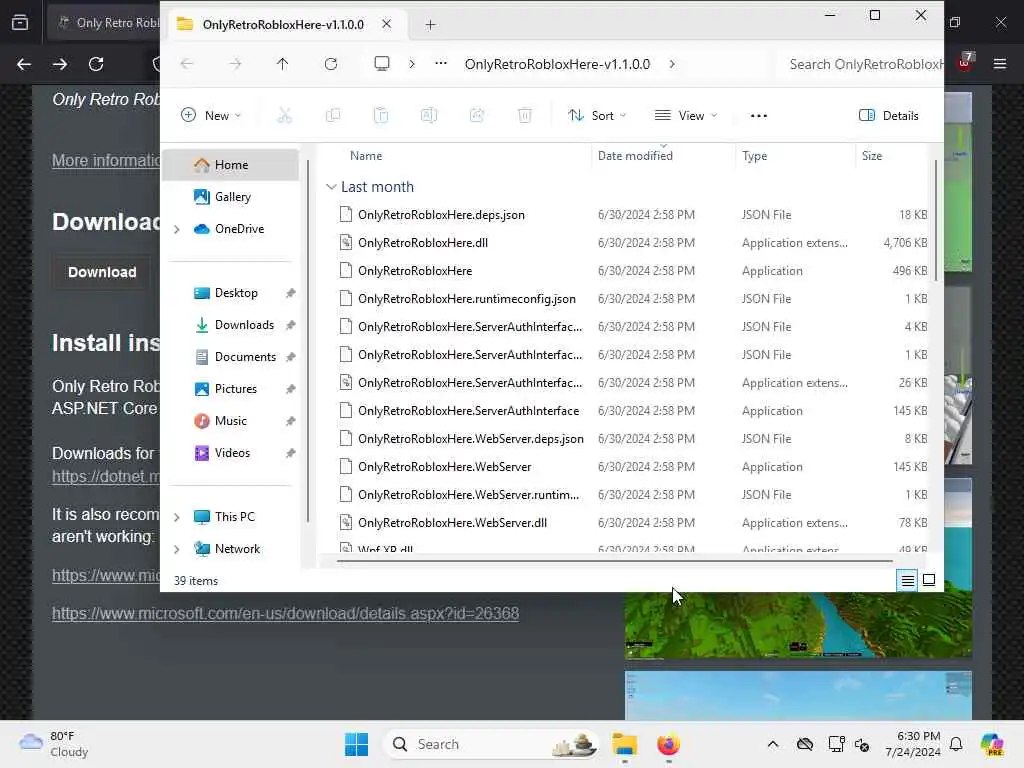Open the View dropdown
Screen dimensions: 1024x768
pos(686,116)
